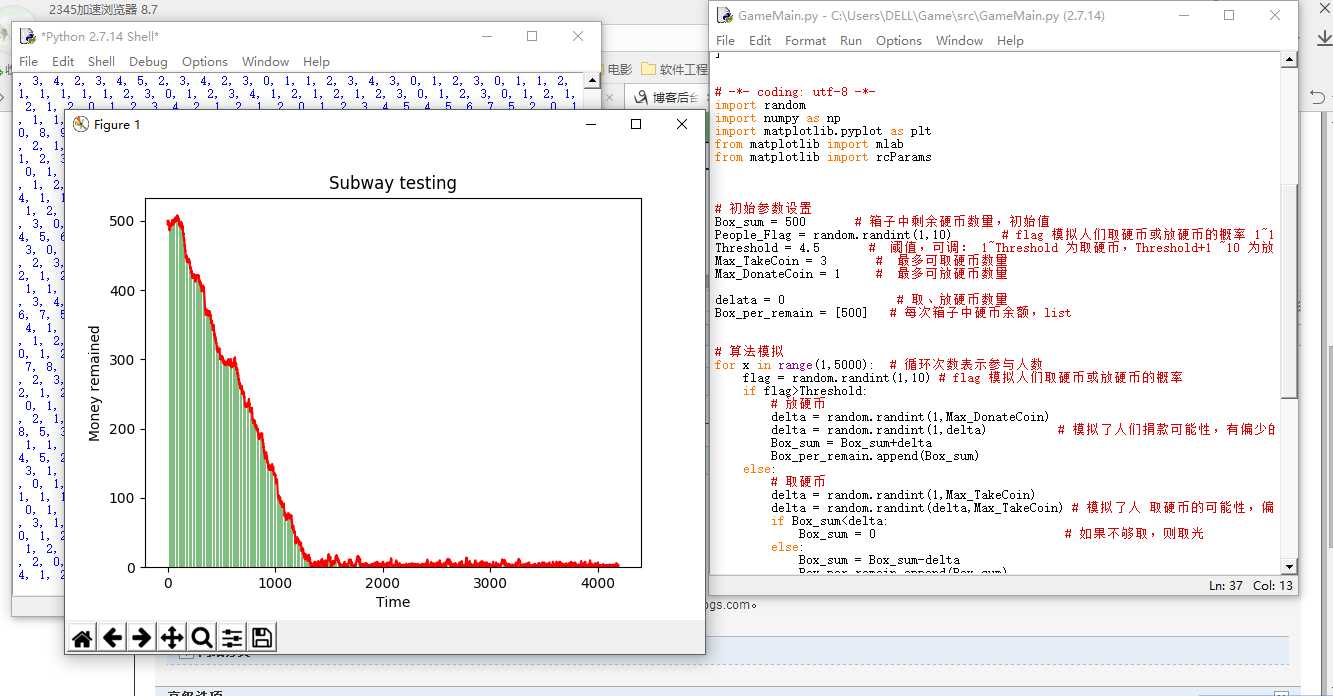Click the y-axis tick label 500
The width and height of the screenshot is (1333, 696).
point(122,221)
